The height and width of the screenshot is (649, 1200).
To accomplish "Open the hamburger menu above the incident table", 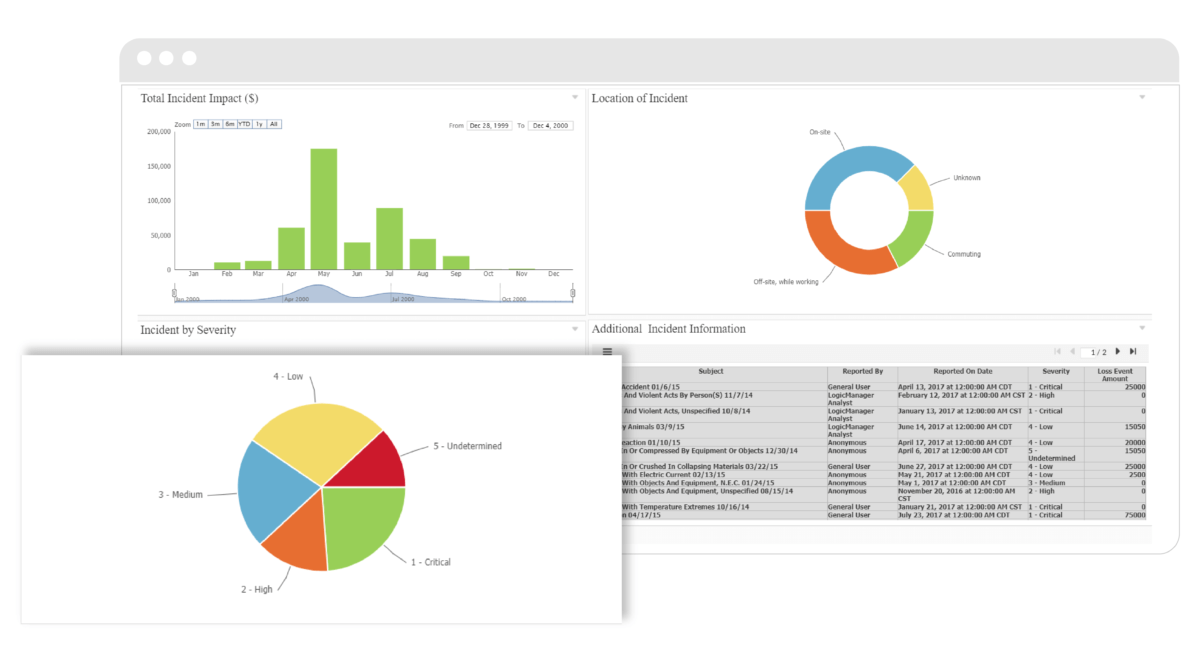I will (x=607, y=352).
